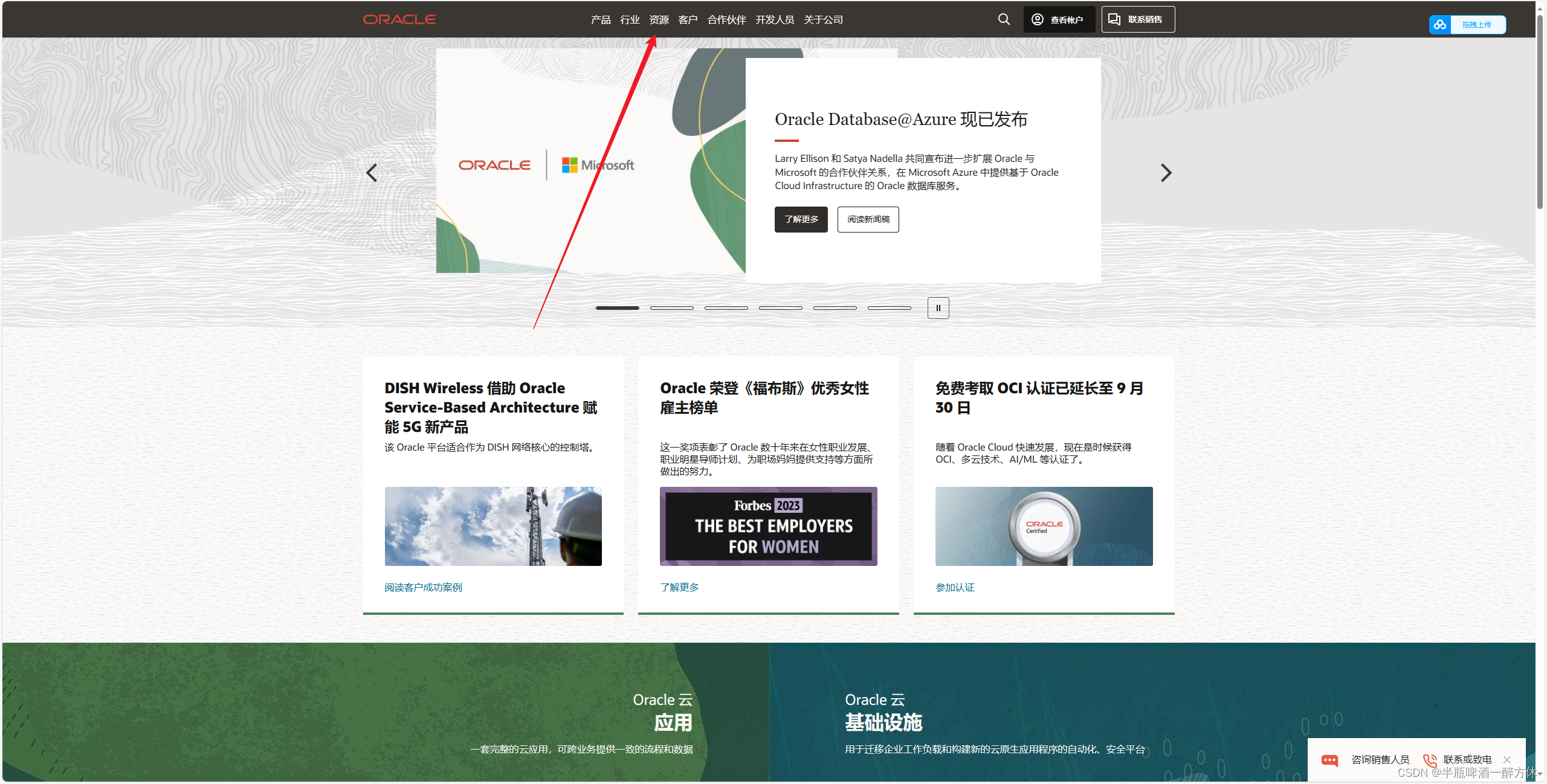Viewport: 1547px width, 784px height.
Task: Expand the 资源 navigation menu
Action: (659, 20)
